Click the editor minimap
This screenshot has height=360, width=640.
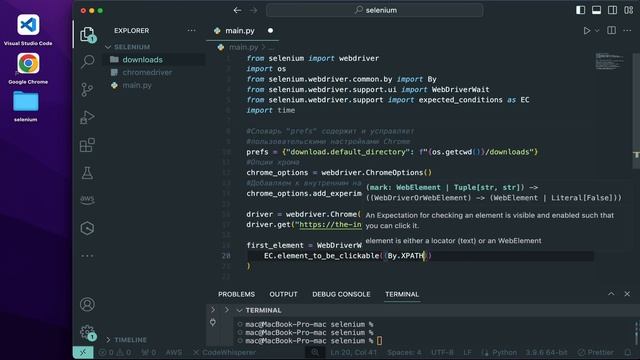[x=609, y=61]
